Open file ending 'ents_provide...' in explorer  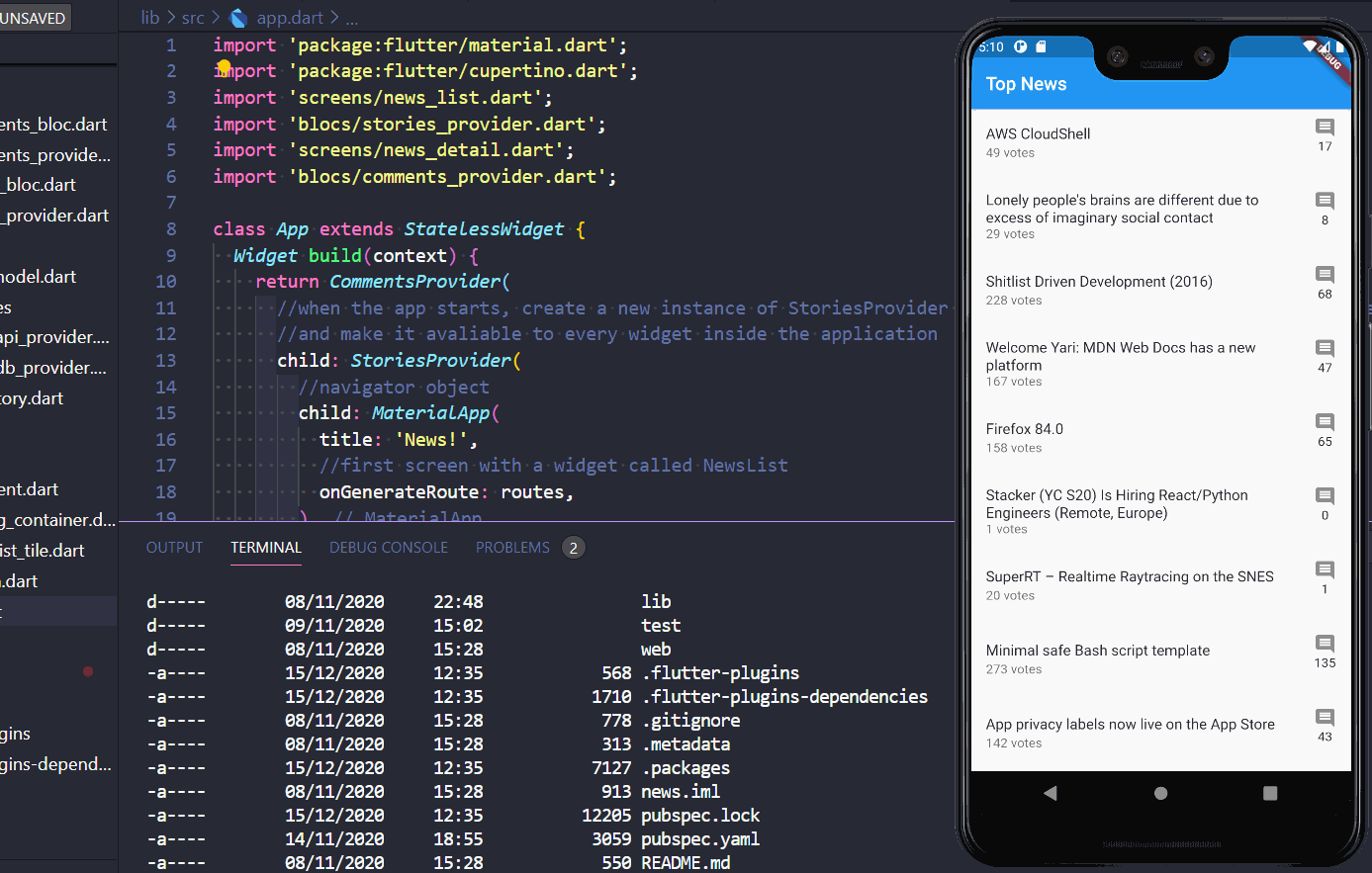pyautogui.click(x=55, y=155)
